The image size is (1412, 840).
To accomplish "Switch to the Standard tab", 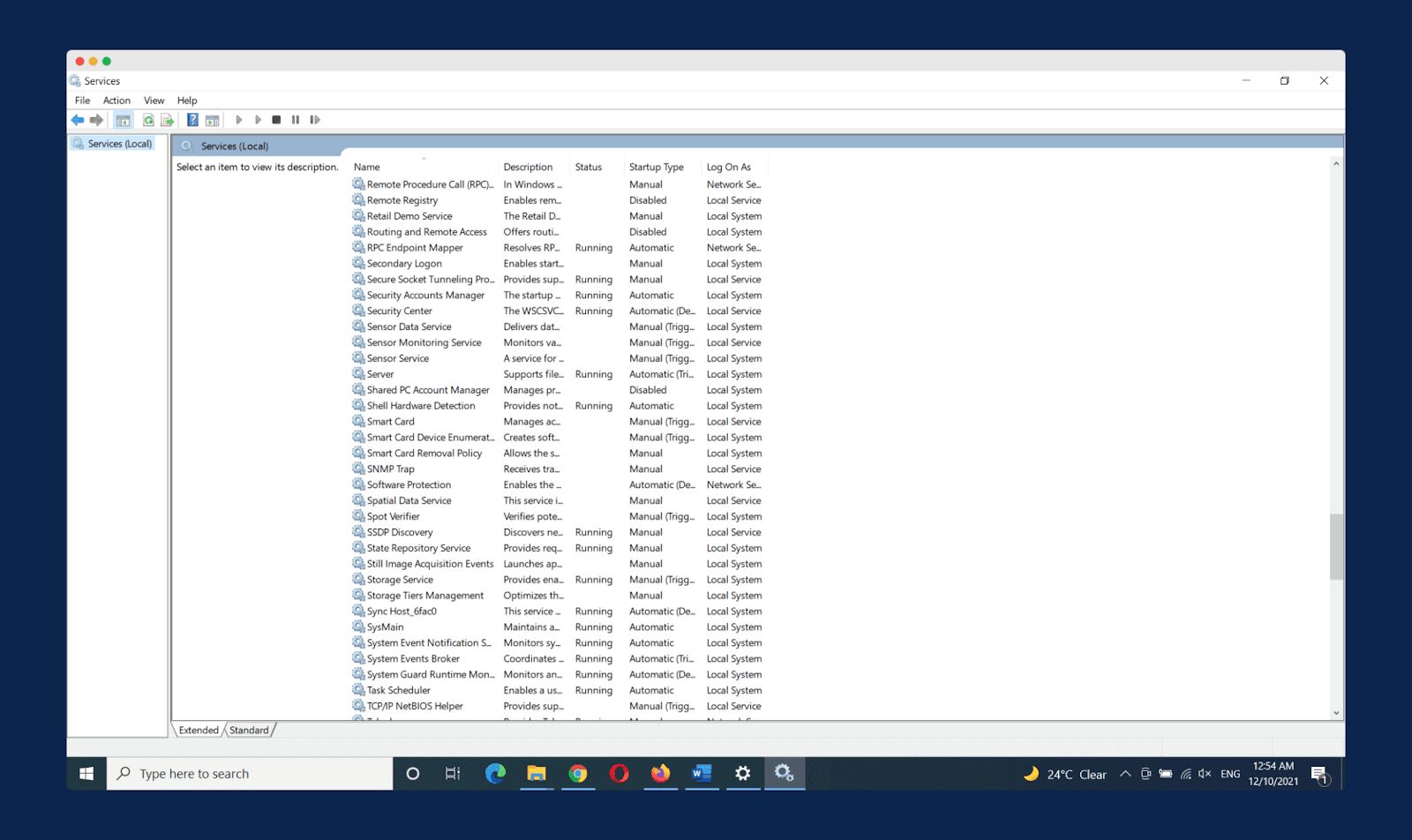I will pos(249,731).
